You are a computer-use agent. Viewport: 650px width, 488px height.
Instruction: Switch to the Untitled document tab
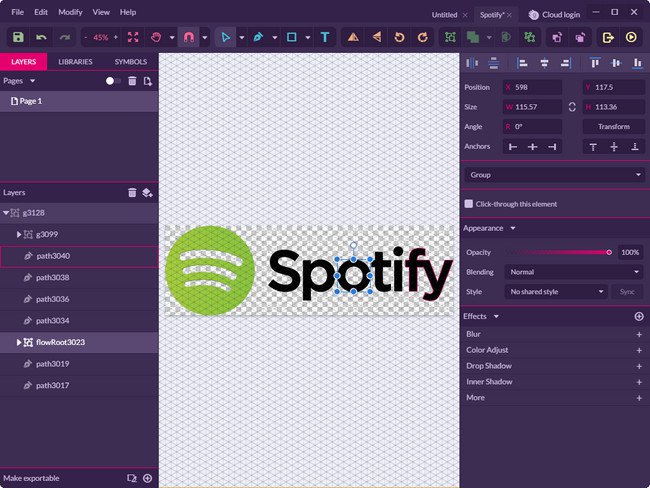pyautogui.click(x=444, y=15)
